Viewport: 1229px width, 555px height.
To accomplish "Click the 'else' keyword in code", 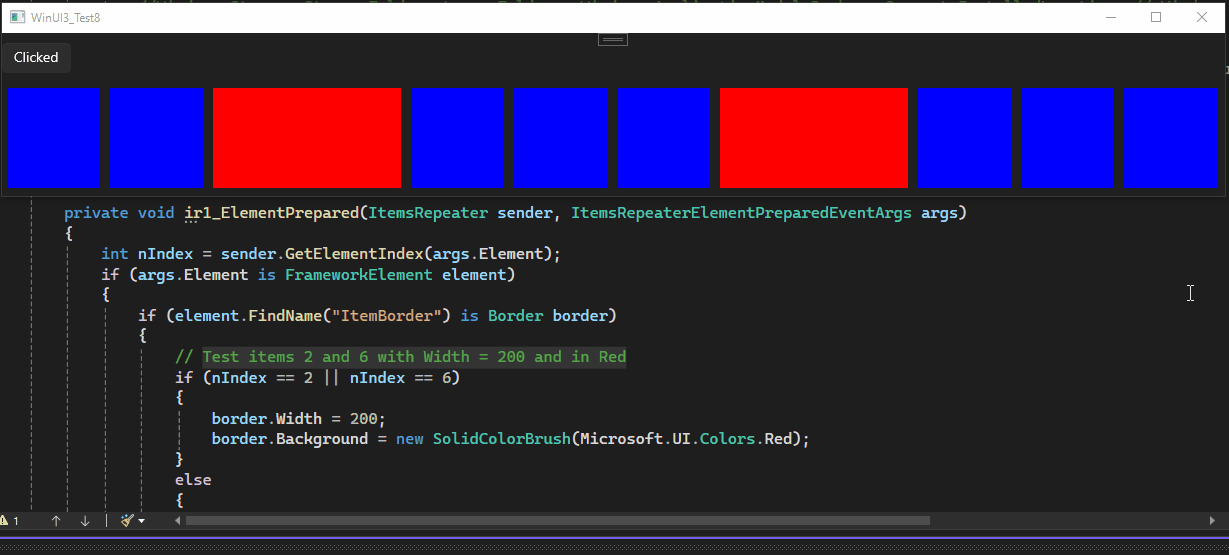I will [193, 480].
